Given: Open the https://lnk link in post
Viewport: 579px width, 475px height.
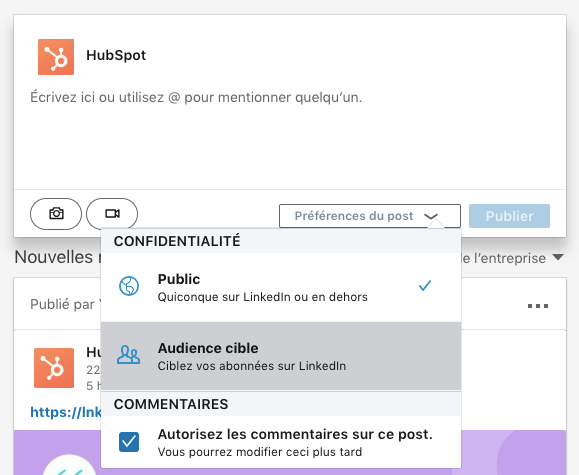Looking at the screenshot, I should coord(66,412).
